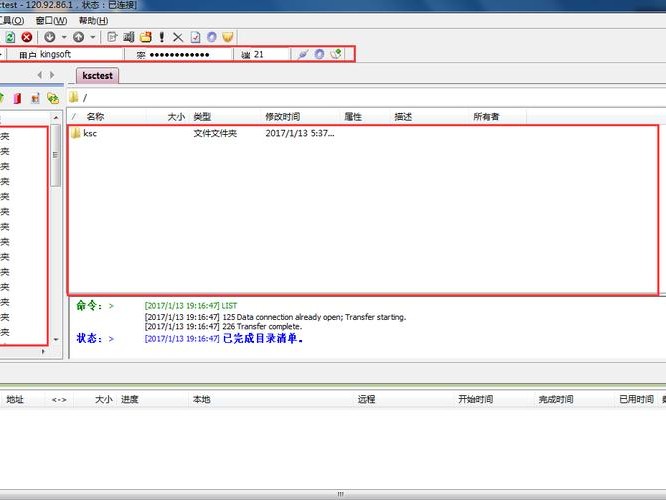This screenshot has height=500, width=666.
Task: Click the icon right of the red book
Action: (35, 99)
